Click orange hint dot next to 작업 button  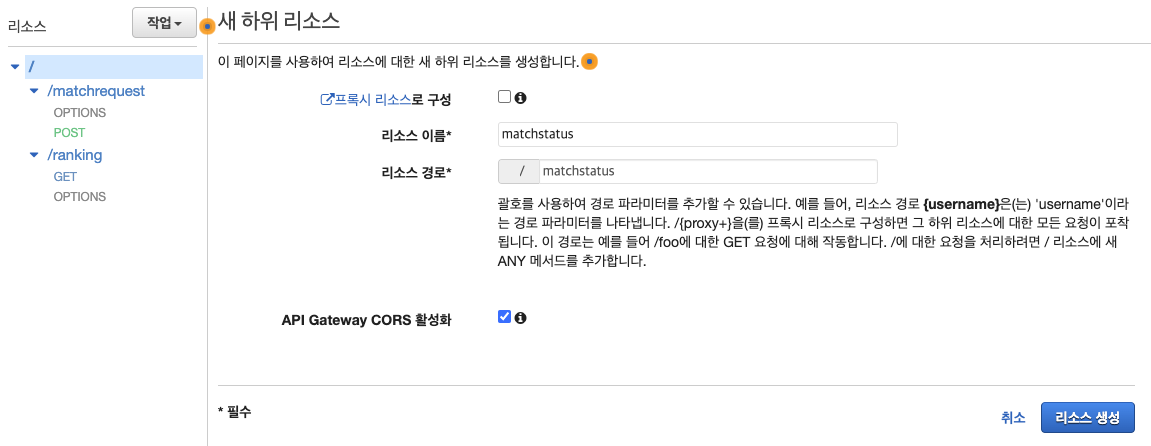click(x=208, y=26)
